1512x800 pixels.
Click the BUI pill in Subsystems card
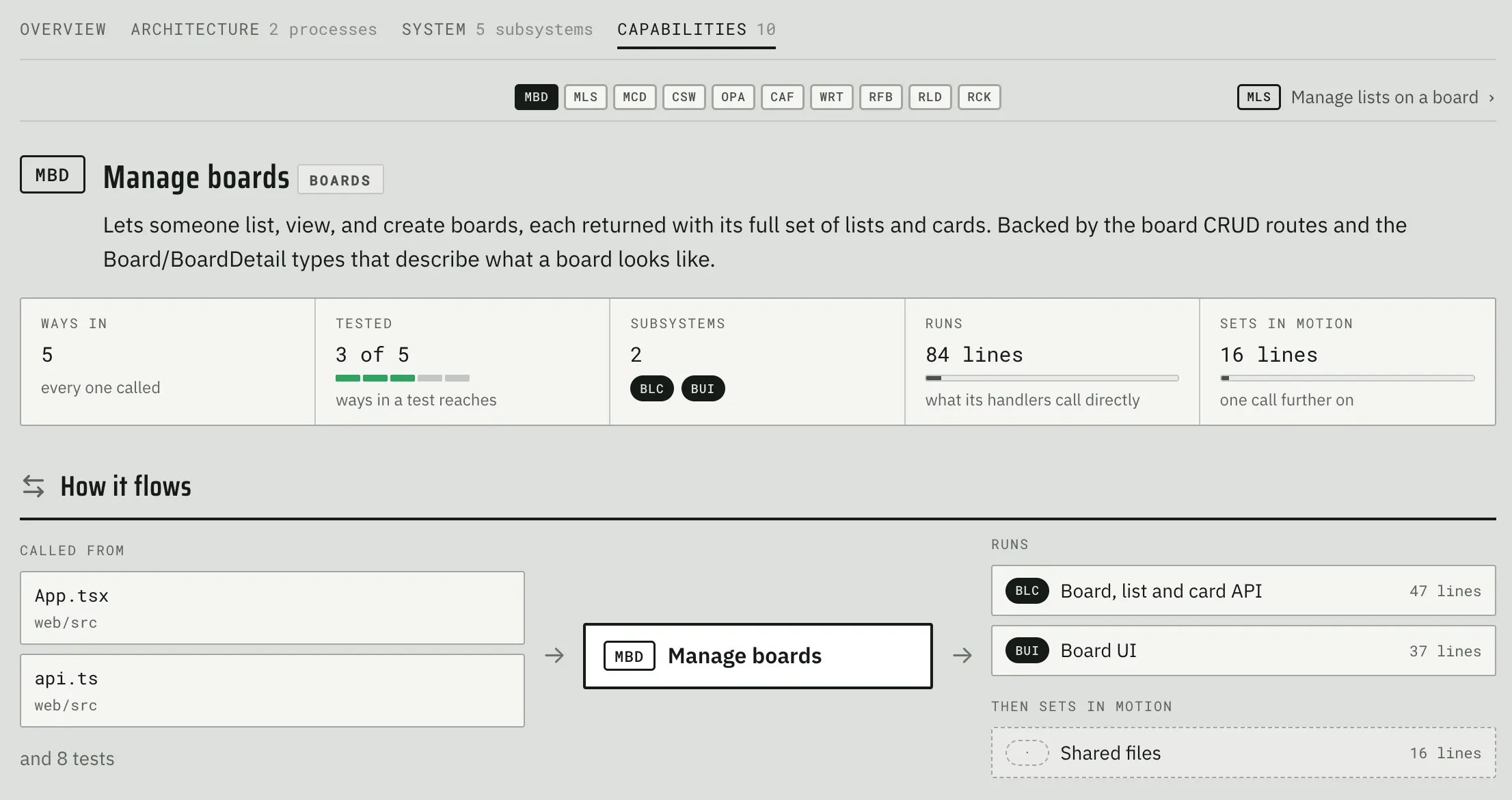click(703, 388)
